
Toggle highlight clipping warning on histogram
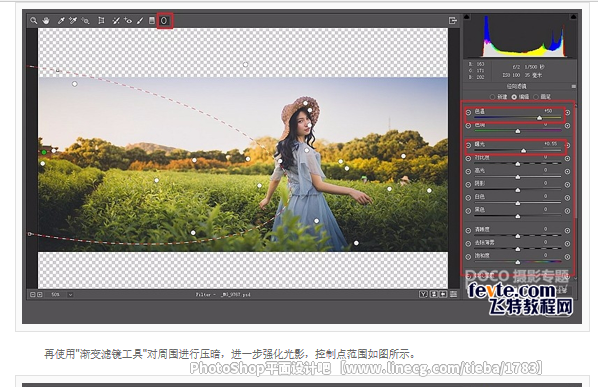click(573, 17)
